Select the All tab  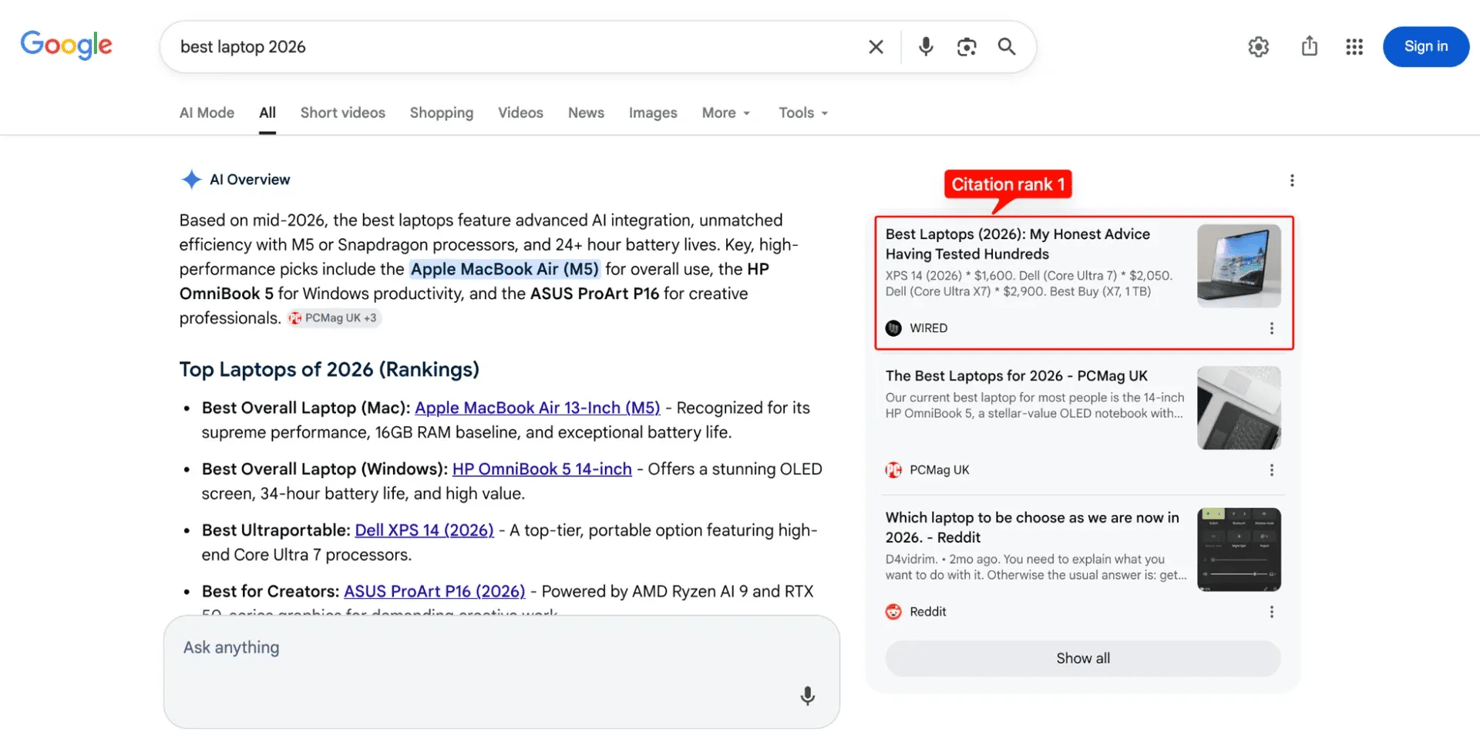(267, 113)
